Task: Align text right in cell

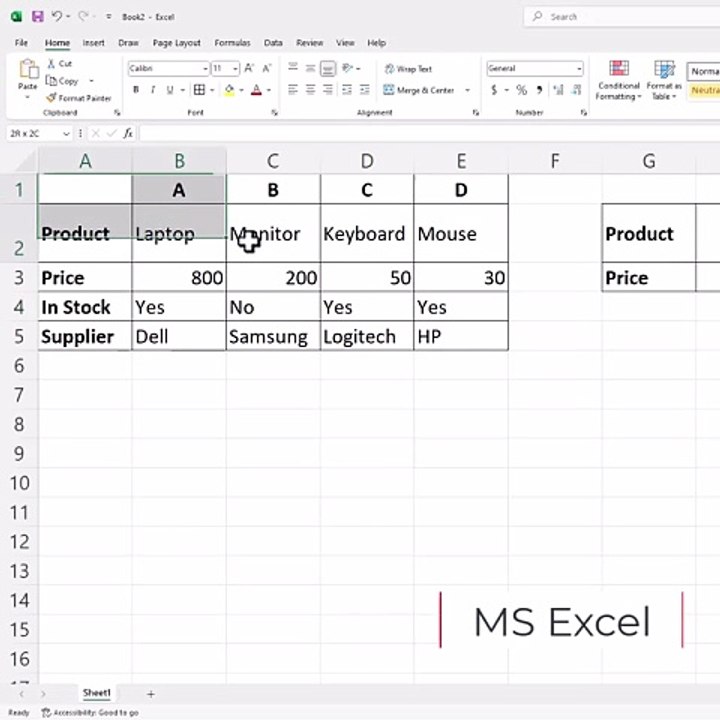Action: (328, 90)
